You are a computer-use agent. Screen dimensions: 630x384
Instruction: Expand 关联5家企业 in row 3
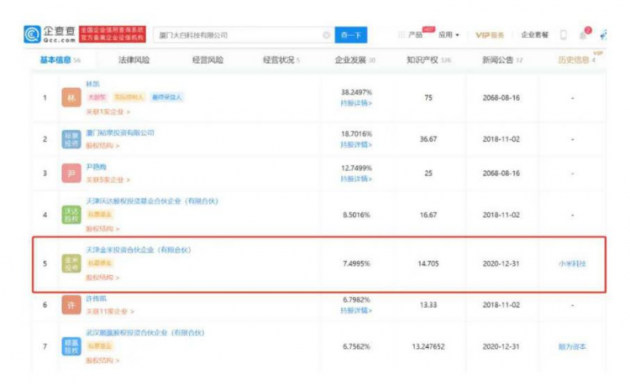(x=108, y=180)
